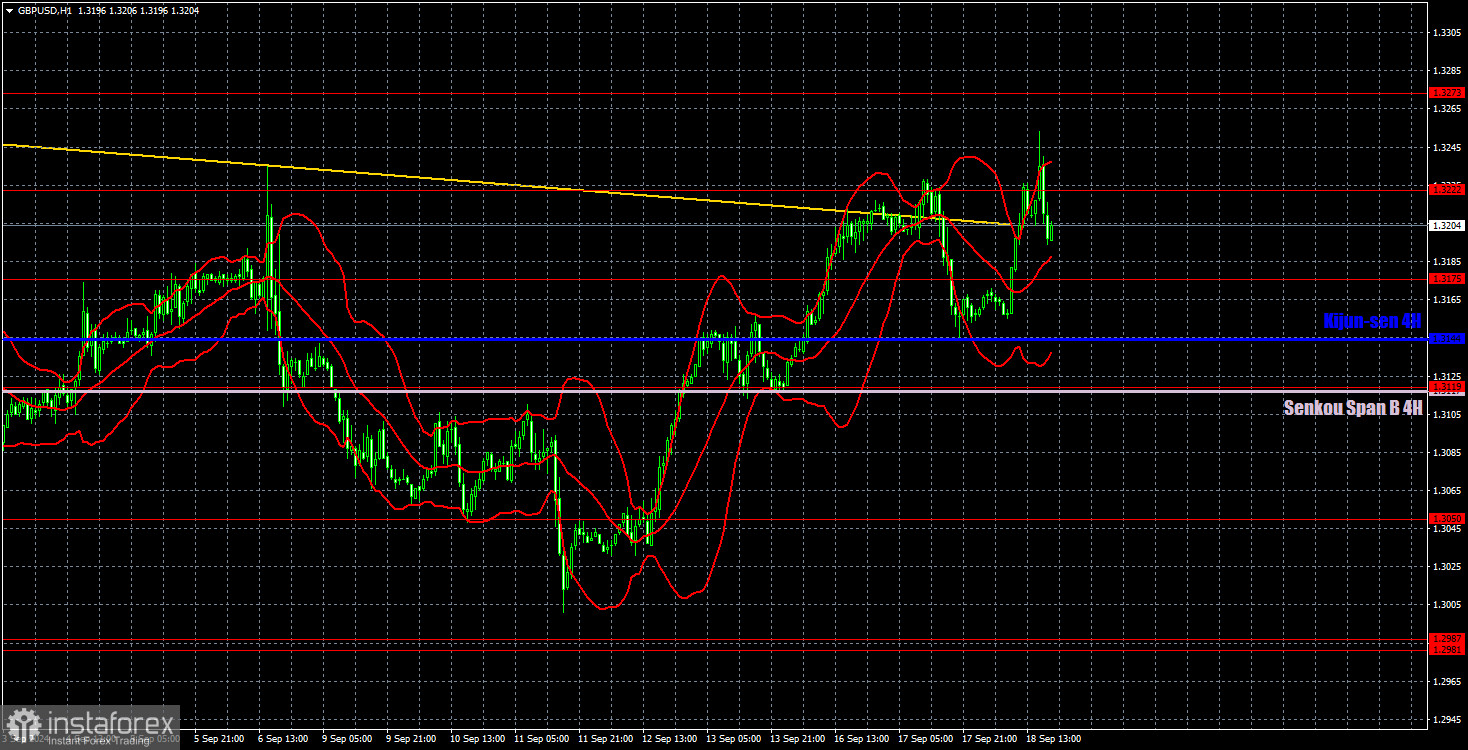
Task: Click the Senkou Span B 4H label
Action: coord(1353,407)
